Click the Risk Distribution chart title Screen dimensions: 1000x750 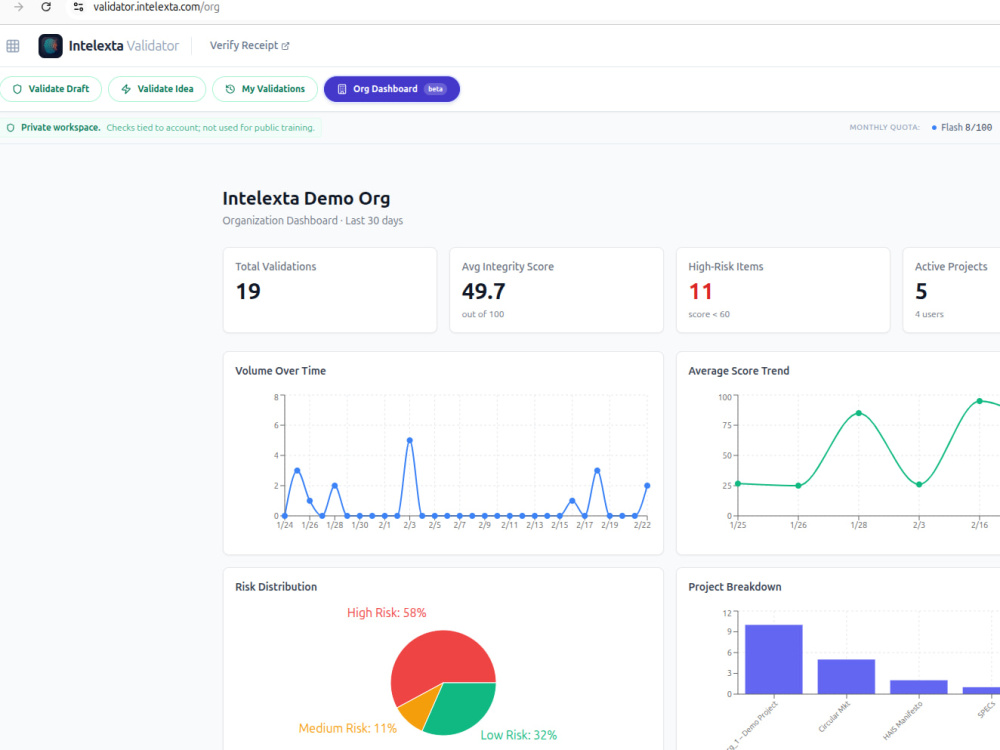(x=276, y=587)
